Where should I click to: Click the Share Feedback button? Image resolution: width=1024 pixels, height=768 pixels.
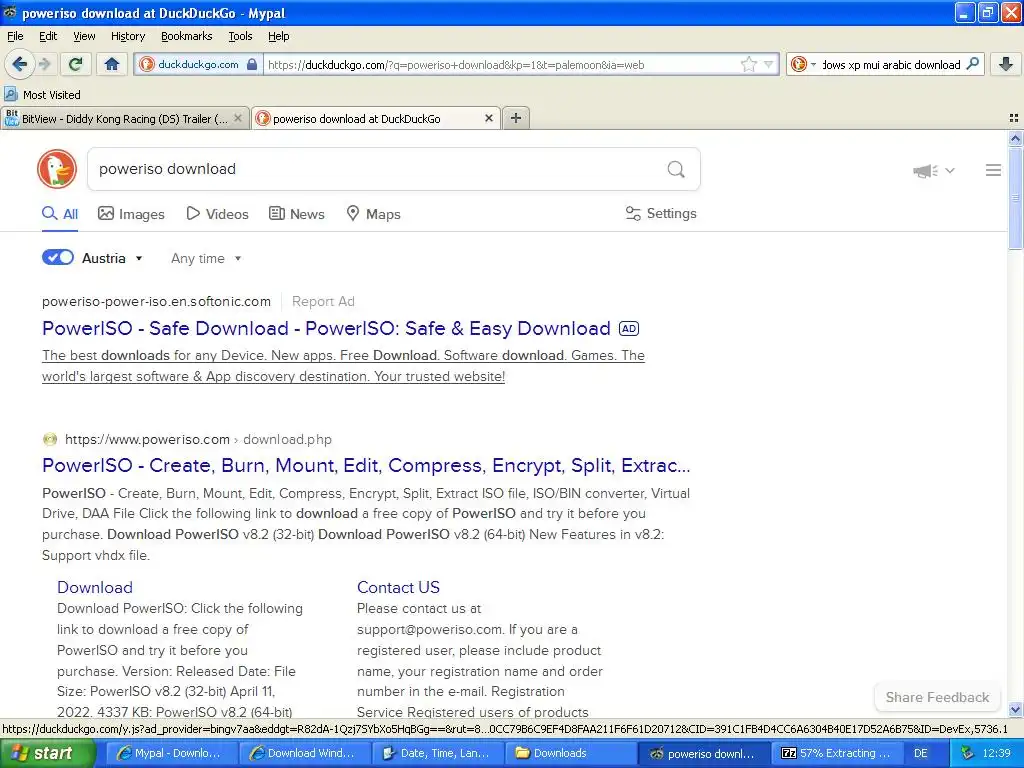(937, 697)
